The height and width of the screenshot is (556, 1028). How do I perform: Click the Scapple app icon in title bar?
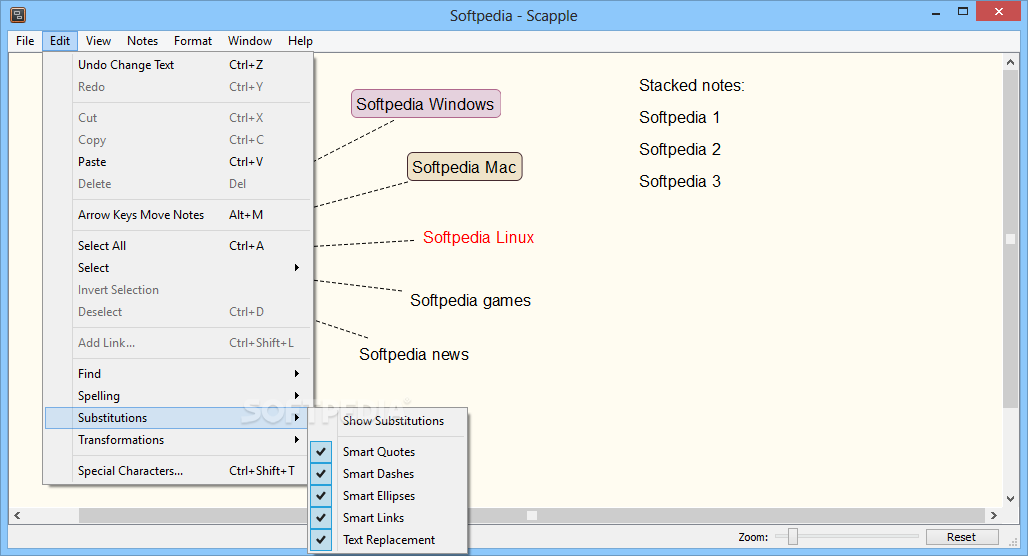pos(18,14)
